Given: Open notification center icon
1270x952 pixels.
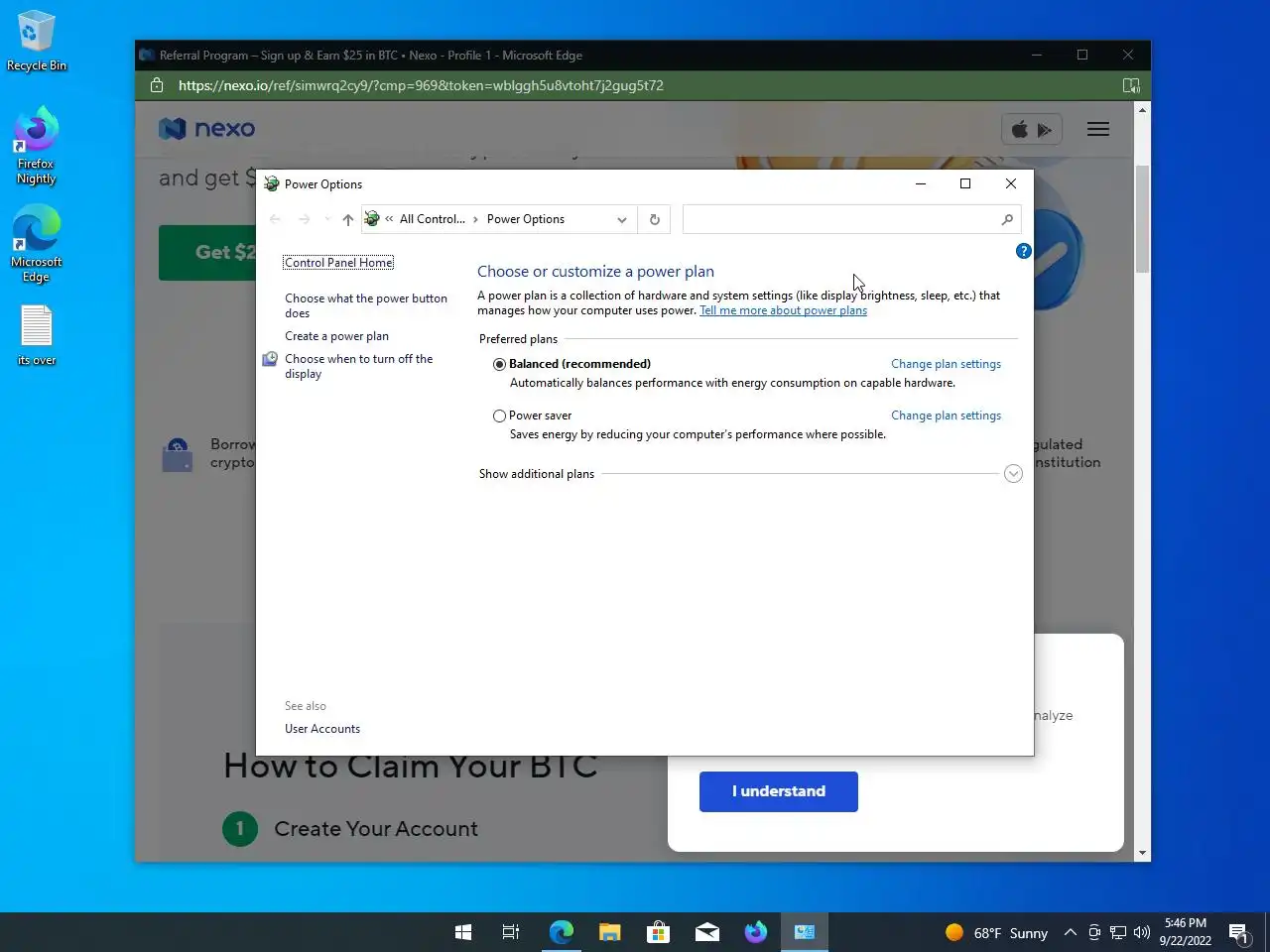Looking at the screenshot, I should click(x=1238, y=932).
